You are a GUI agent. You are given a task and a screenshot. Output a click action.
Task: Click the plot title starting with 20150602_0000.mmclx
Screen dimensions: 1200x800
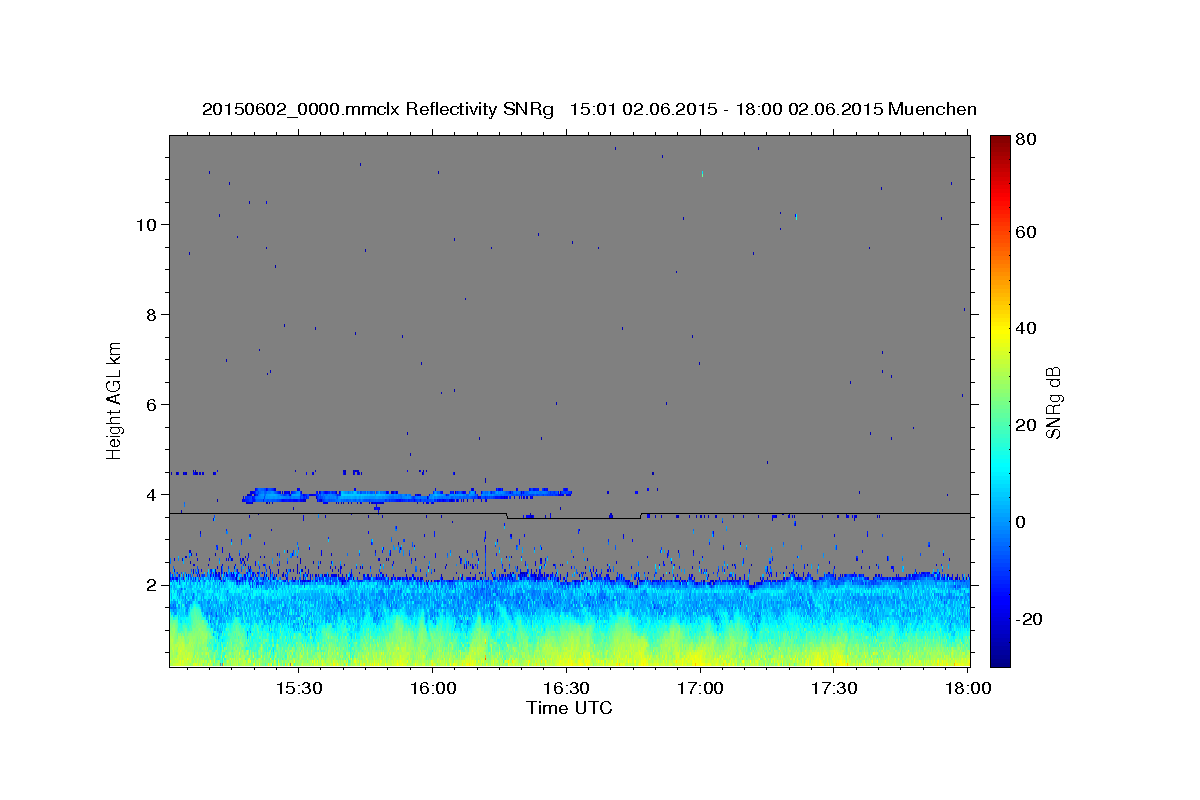tap(589, 110)
